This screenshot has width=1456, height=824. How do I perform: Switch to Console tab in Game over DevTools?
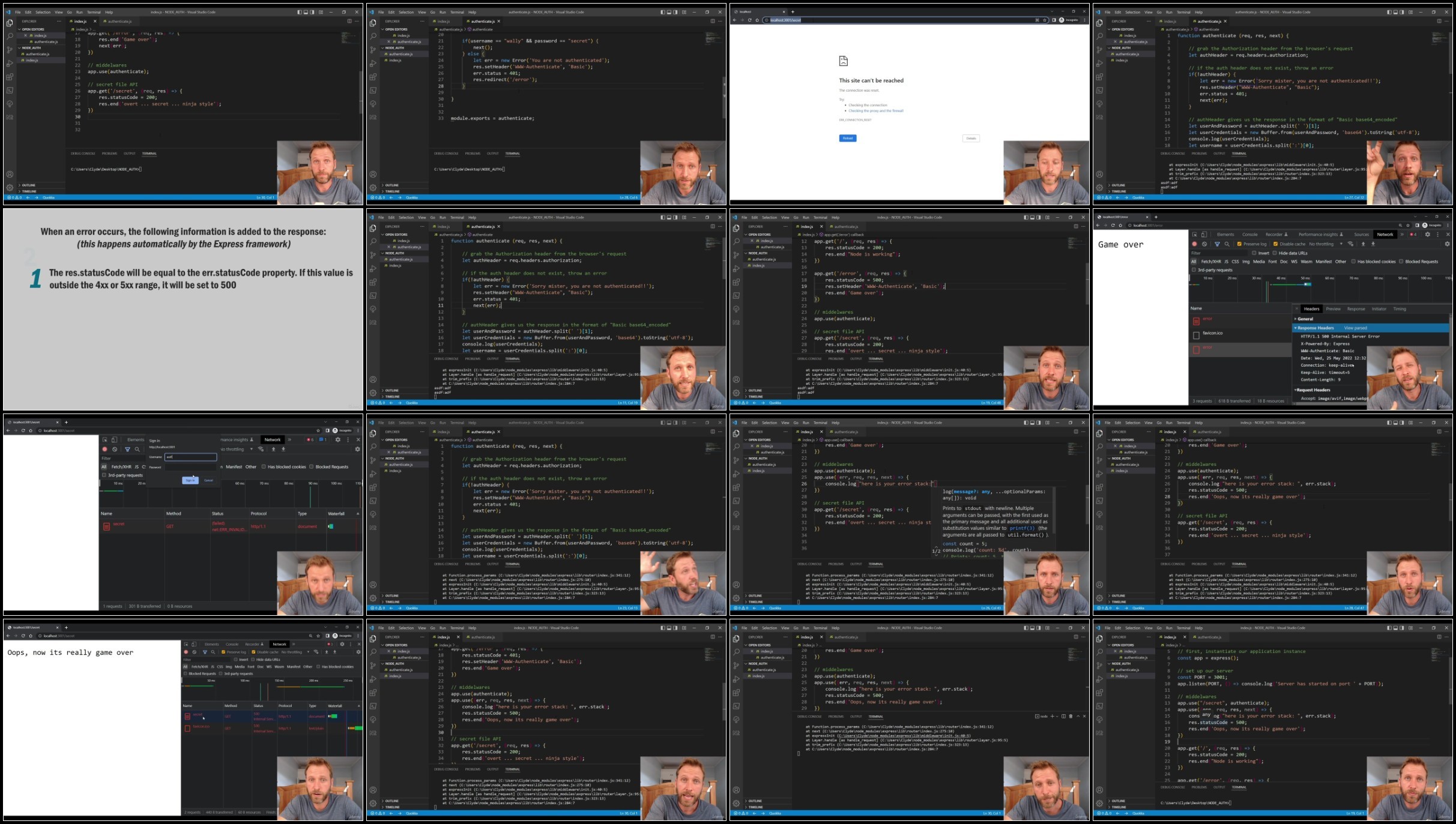1250,235
